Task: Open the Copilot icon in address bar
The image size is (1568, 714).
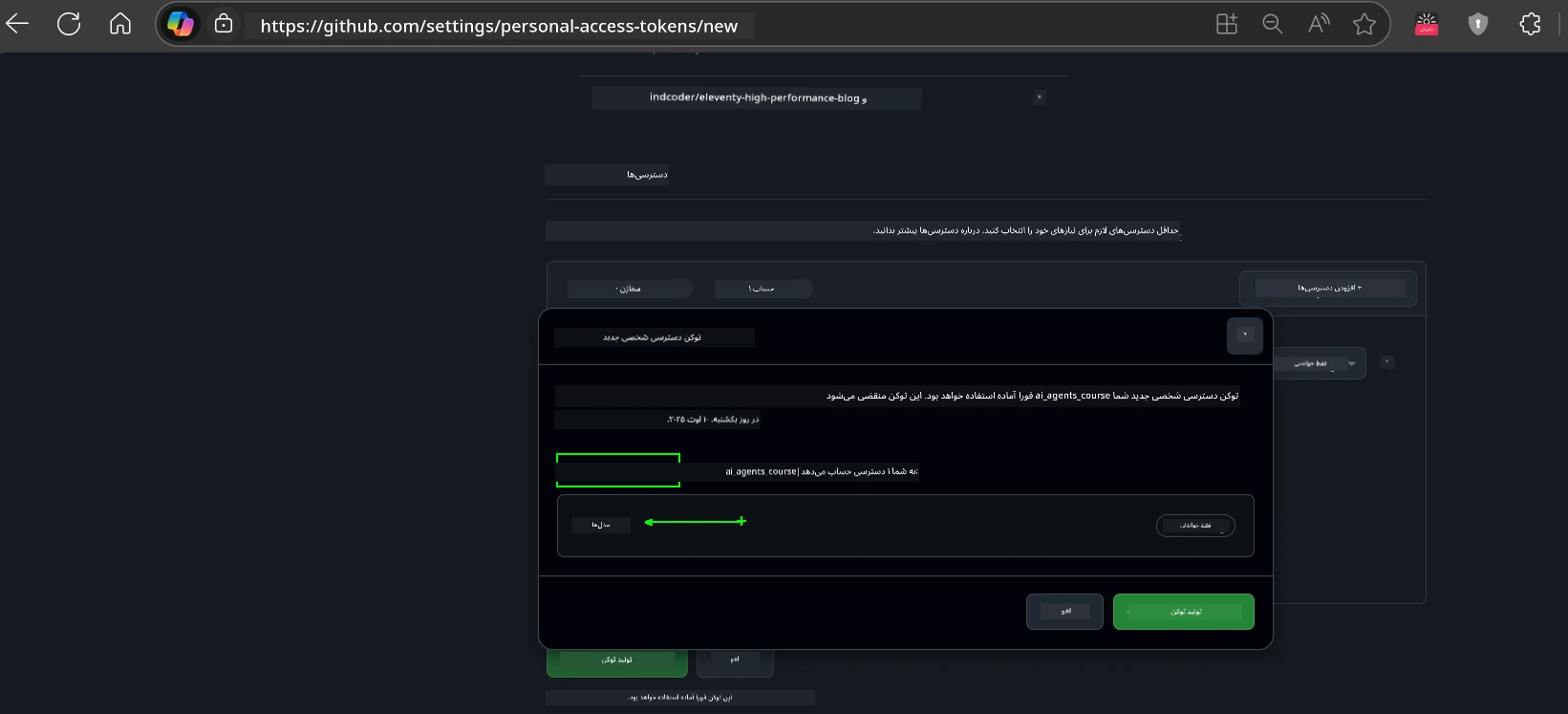Action: [181, 25]
